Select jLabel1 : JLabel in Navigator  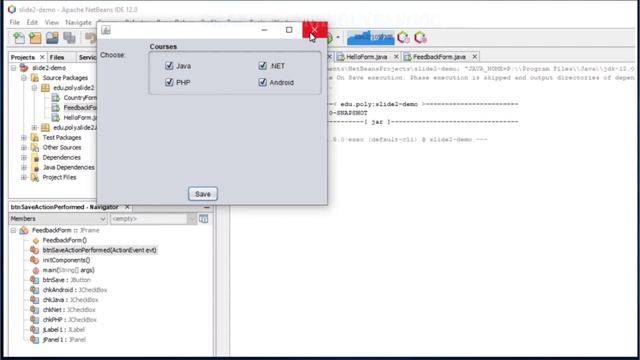coord(63,329)
